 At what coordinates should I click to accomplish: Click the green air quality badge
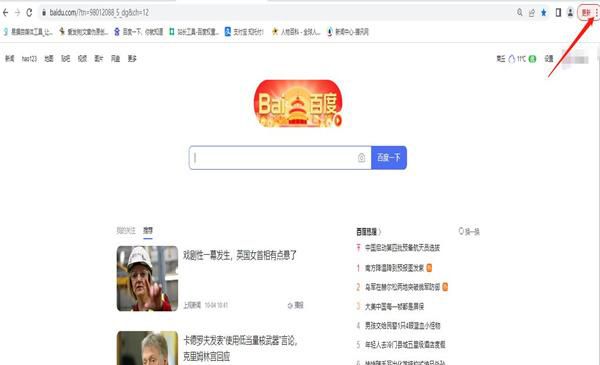(532, 59)
